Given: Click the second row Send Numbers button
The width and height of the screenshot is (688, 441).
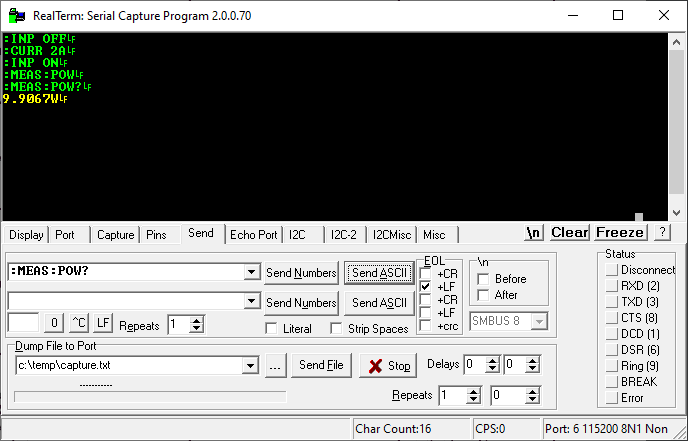Looking at the screenshot, I should click(301, 303).
